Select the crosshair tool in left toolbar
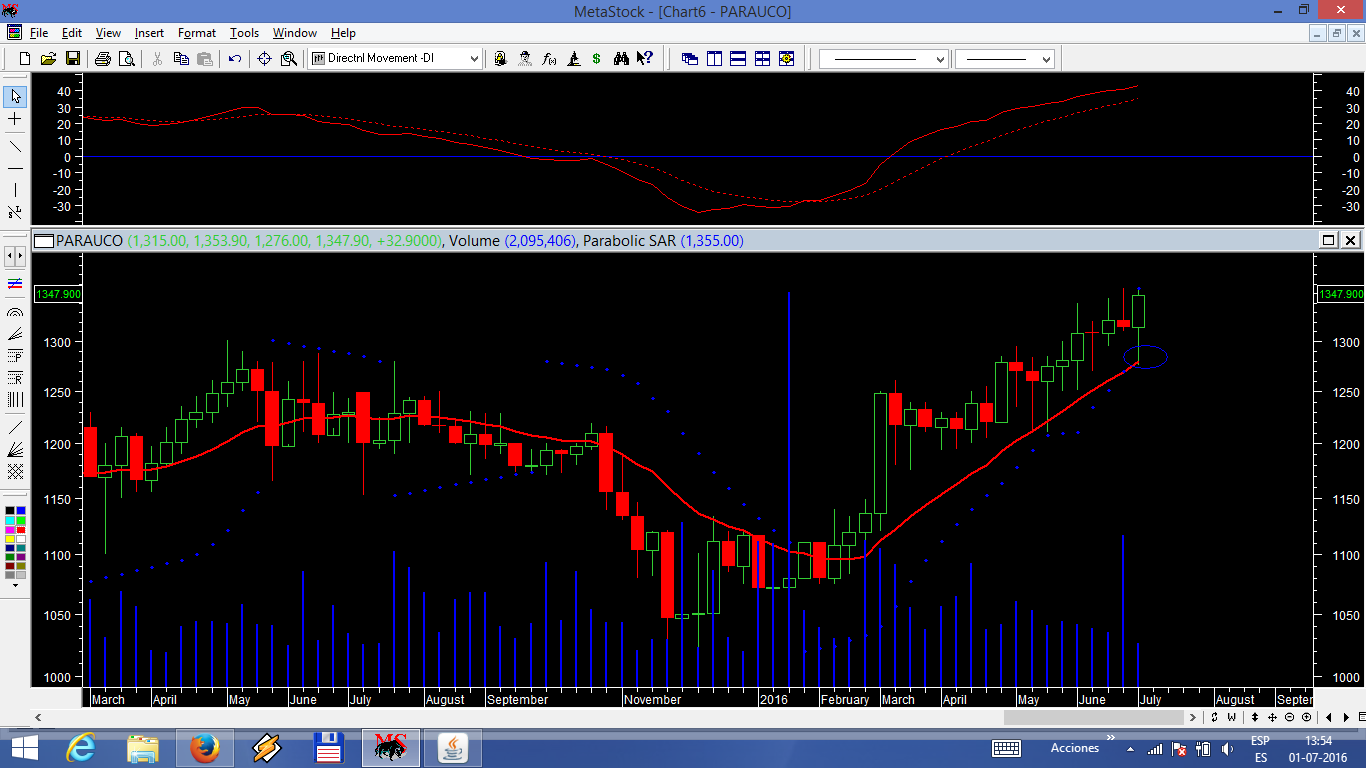This screenshot has width=1366, height=768. pyautogui.click(x=15, y=119)
